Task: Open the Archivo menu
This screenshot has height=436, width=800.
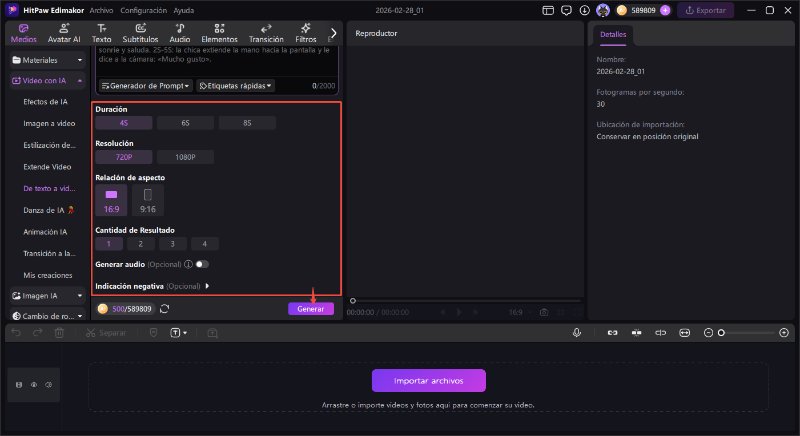Action: click(x=101, y=10)
